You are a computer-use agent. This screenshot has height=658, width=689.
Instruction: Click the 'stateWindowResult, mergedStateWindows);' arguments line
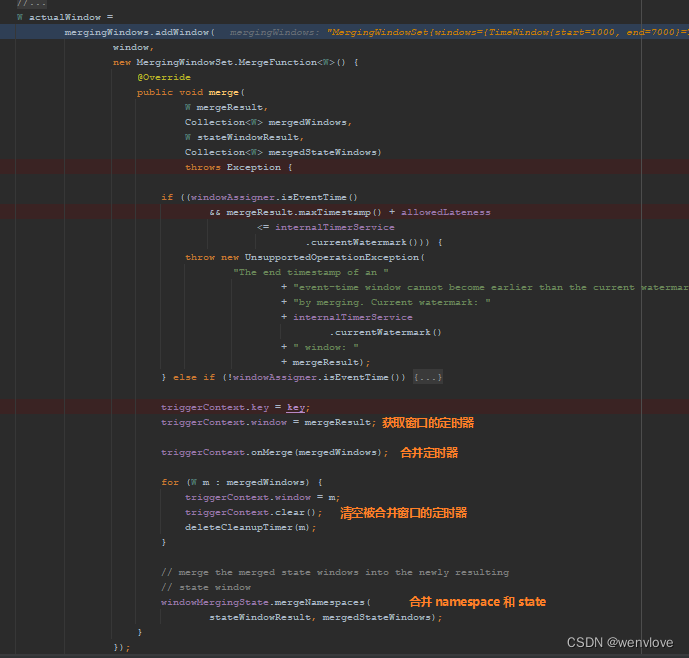pos(325,617)
